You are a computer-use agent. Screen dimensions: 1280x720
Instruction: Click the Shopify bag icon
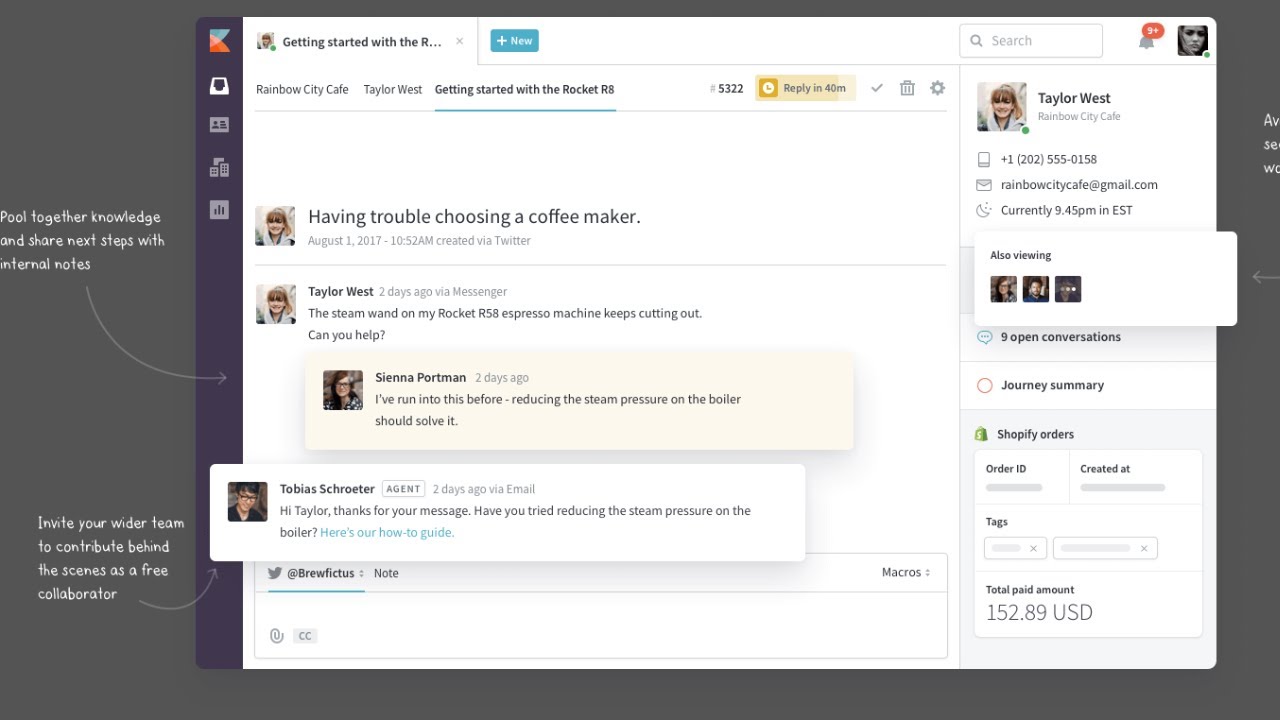[982, 434]
